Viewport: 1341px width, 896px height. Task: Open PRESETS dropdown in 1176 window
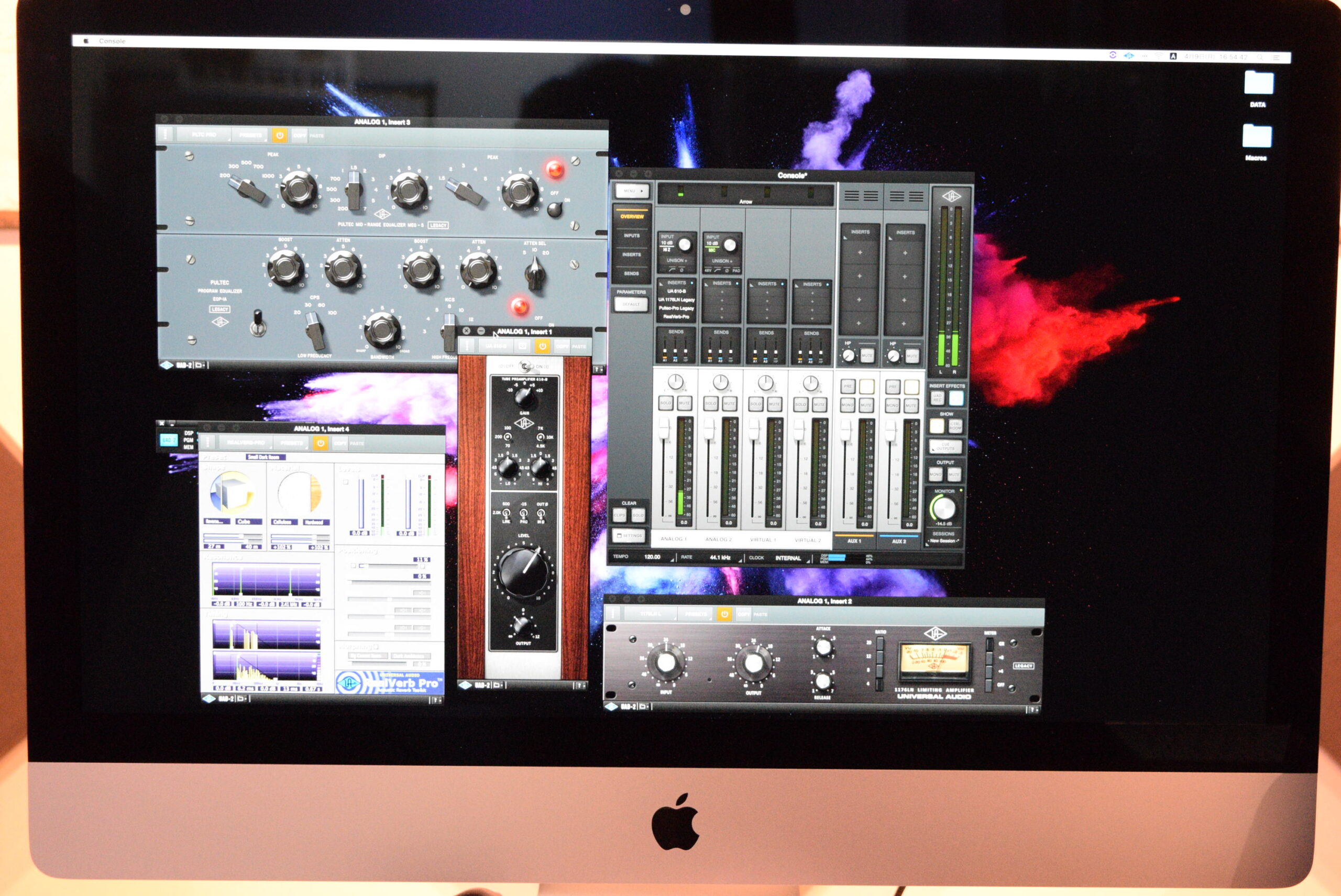click(x=696, y=614)
